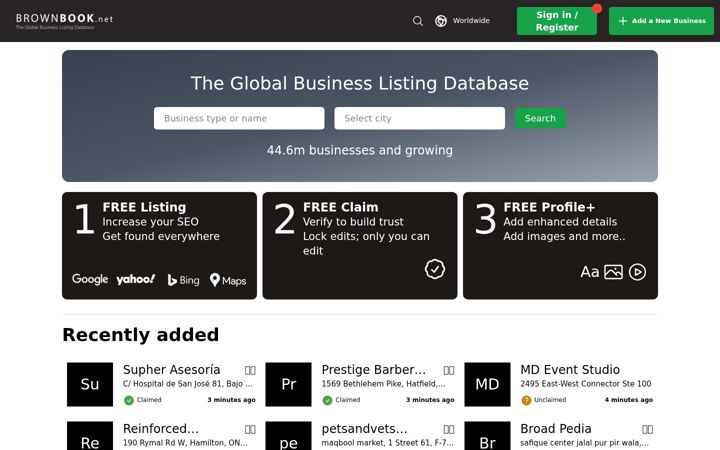The width and height of the screenshot is (720, 450).
Task: Click Add a New Business button
Action: click(661, 21)
